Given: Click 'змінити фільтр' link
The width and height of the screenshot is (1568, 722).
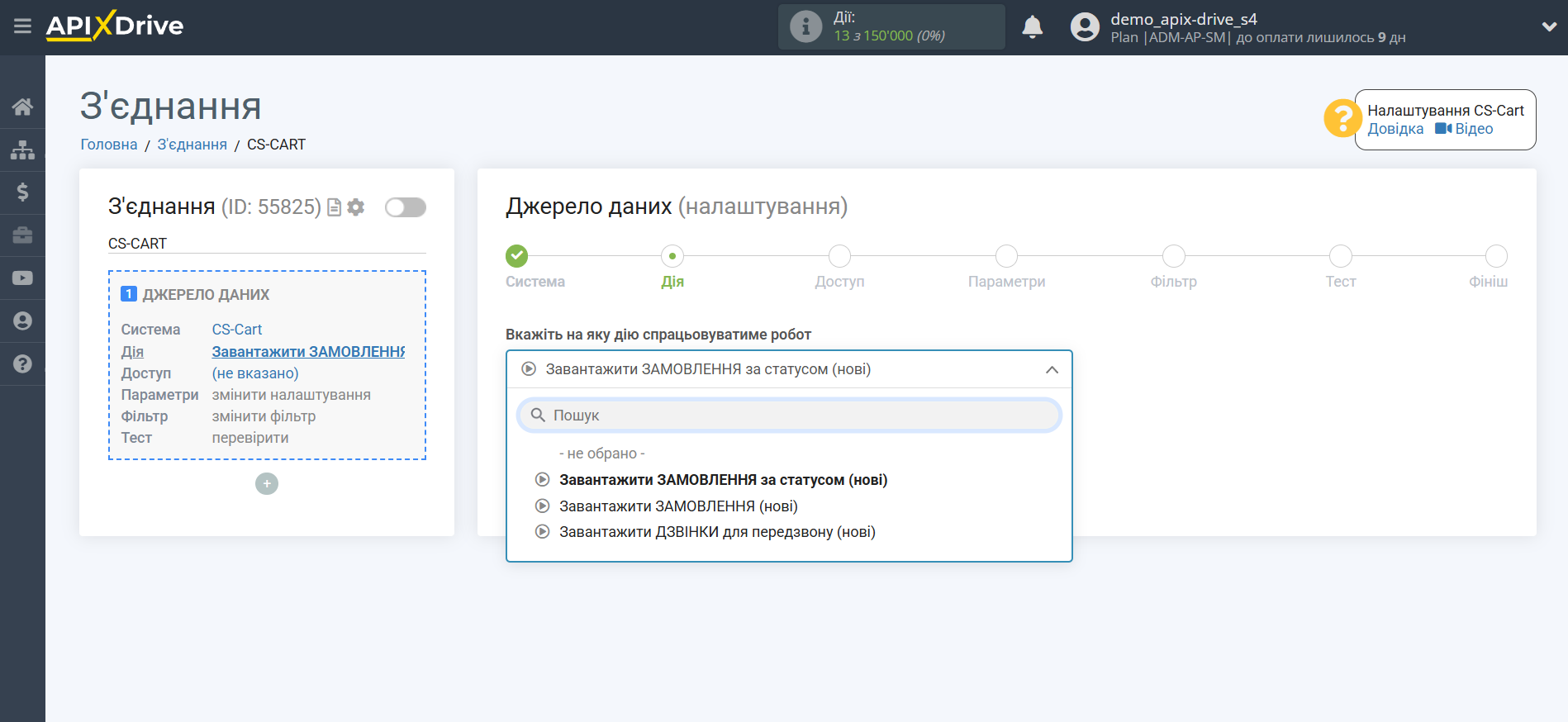Looking at the screenshot, I should (x=264, y=416).
